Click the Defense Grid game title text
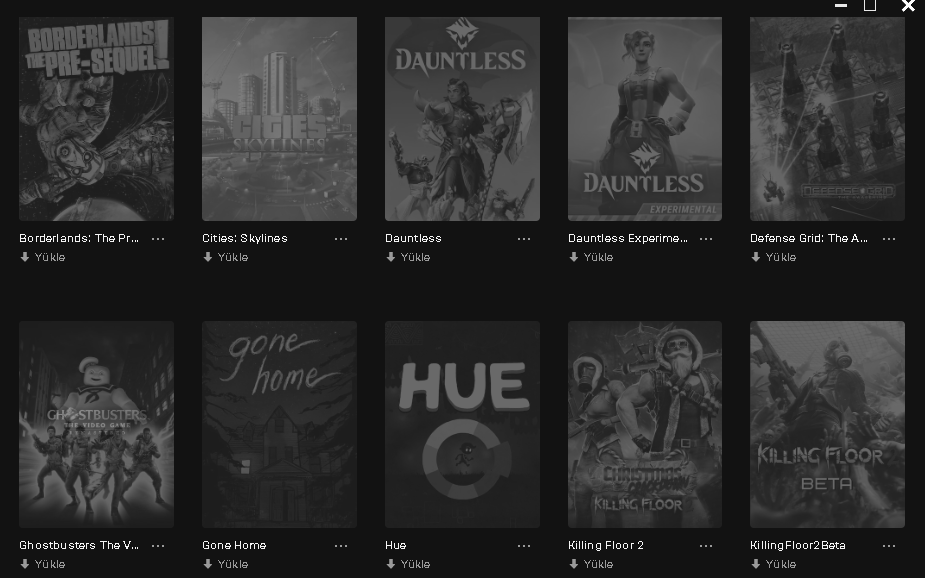 tap(809, 238)
